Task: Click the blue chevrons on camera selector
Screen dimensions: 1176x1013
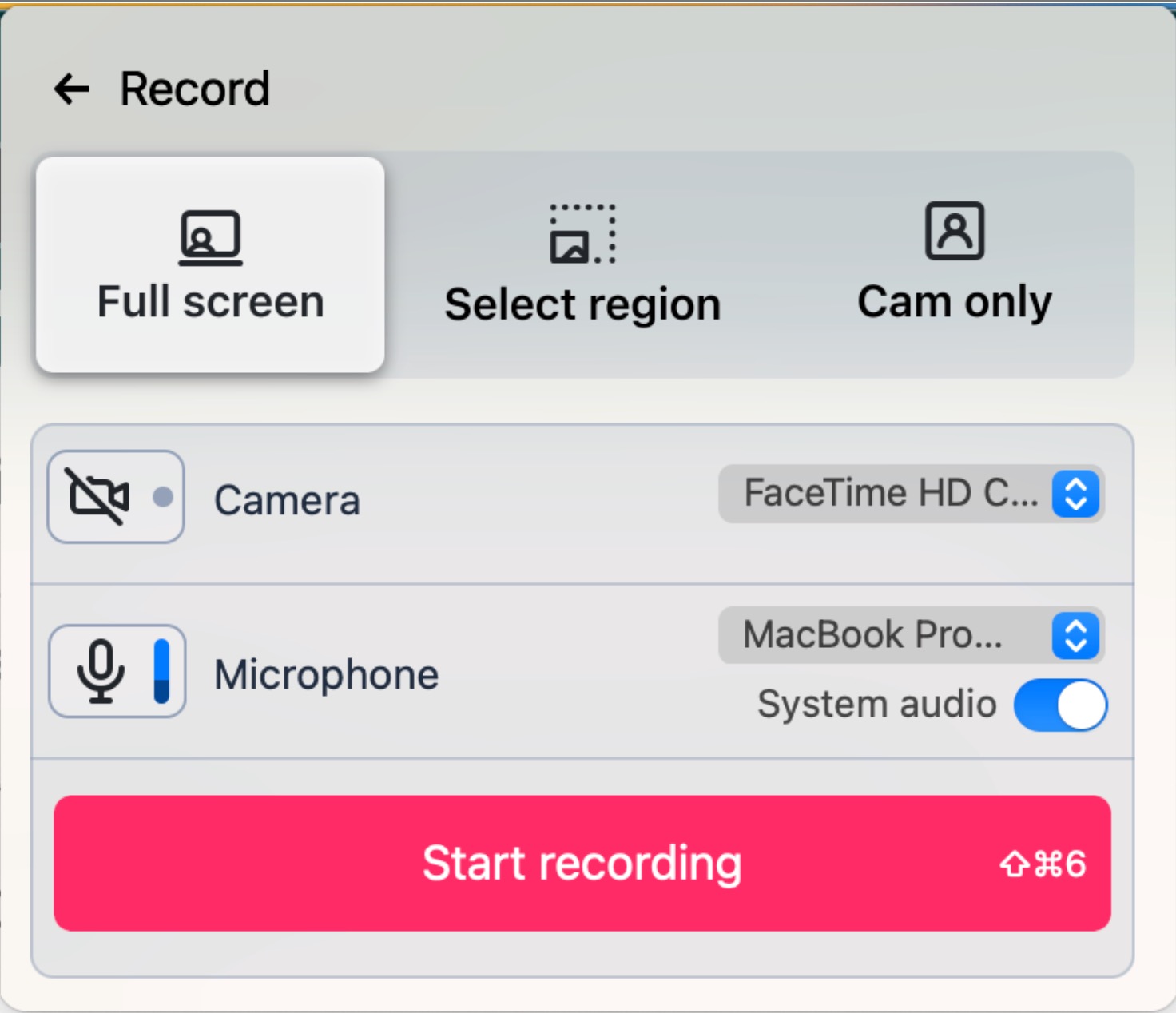Action: 1075,494
